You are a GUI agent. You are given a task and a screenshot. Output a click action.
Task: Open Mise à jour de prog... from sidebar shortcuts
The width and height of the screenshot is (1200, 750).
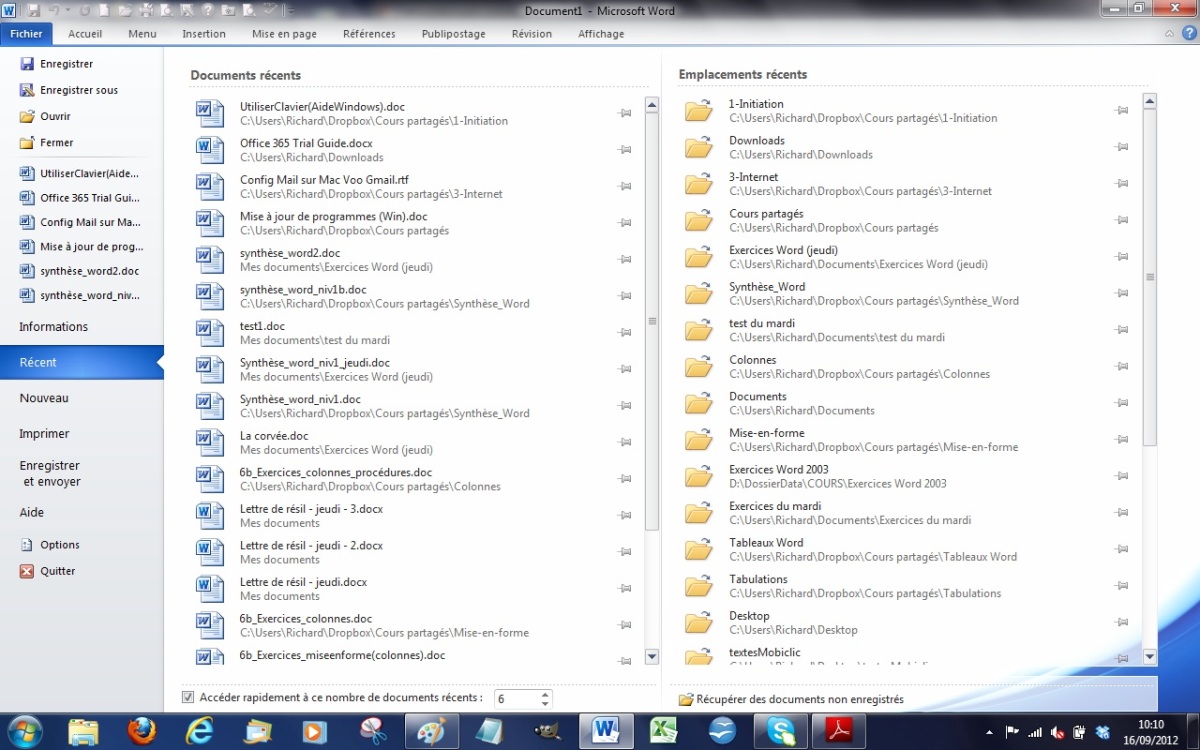pos(82,246)
